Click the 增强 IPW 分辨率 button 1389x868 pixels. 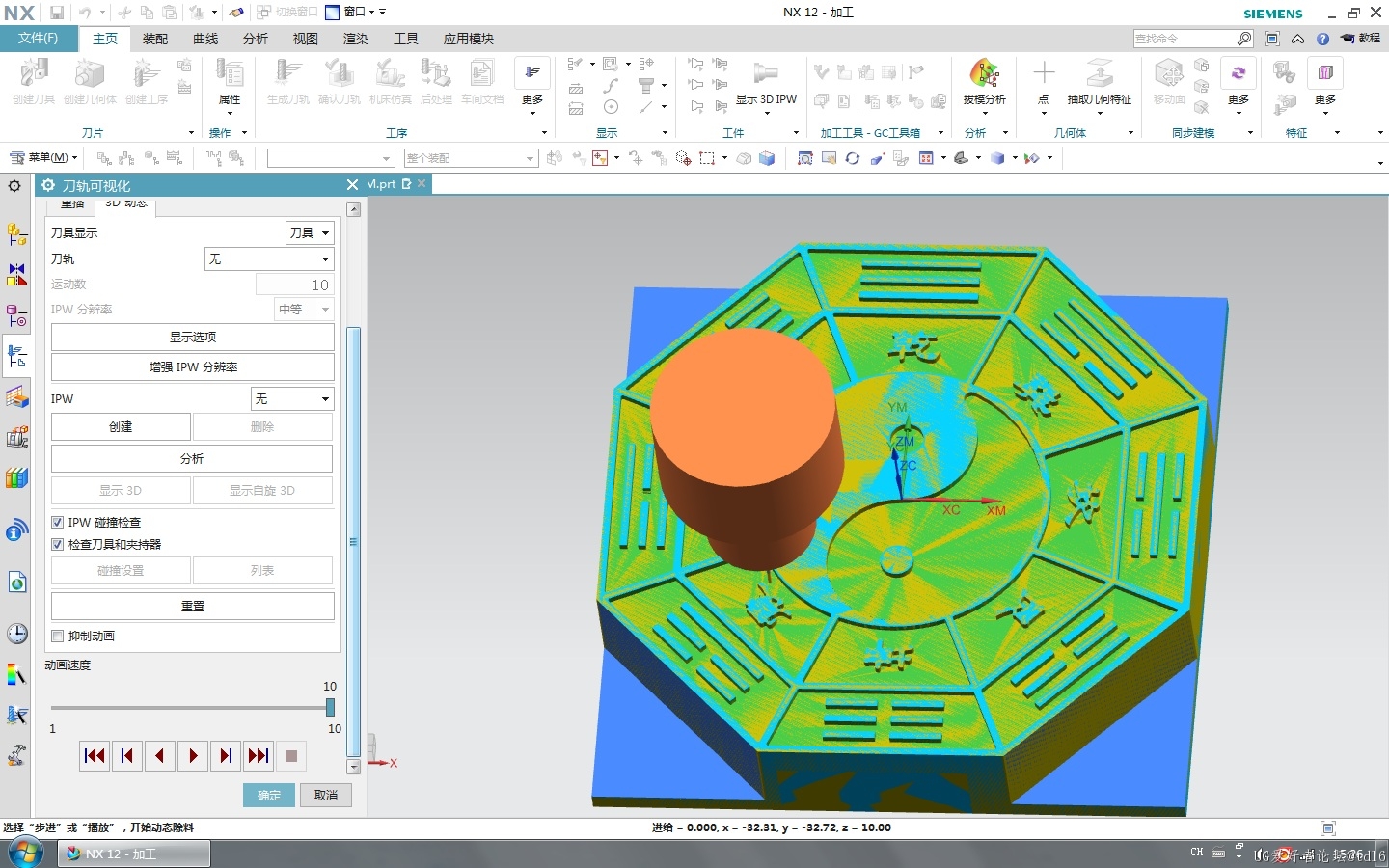(193, 366)
